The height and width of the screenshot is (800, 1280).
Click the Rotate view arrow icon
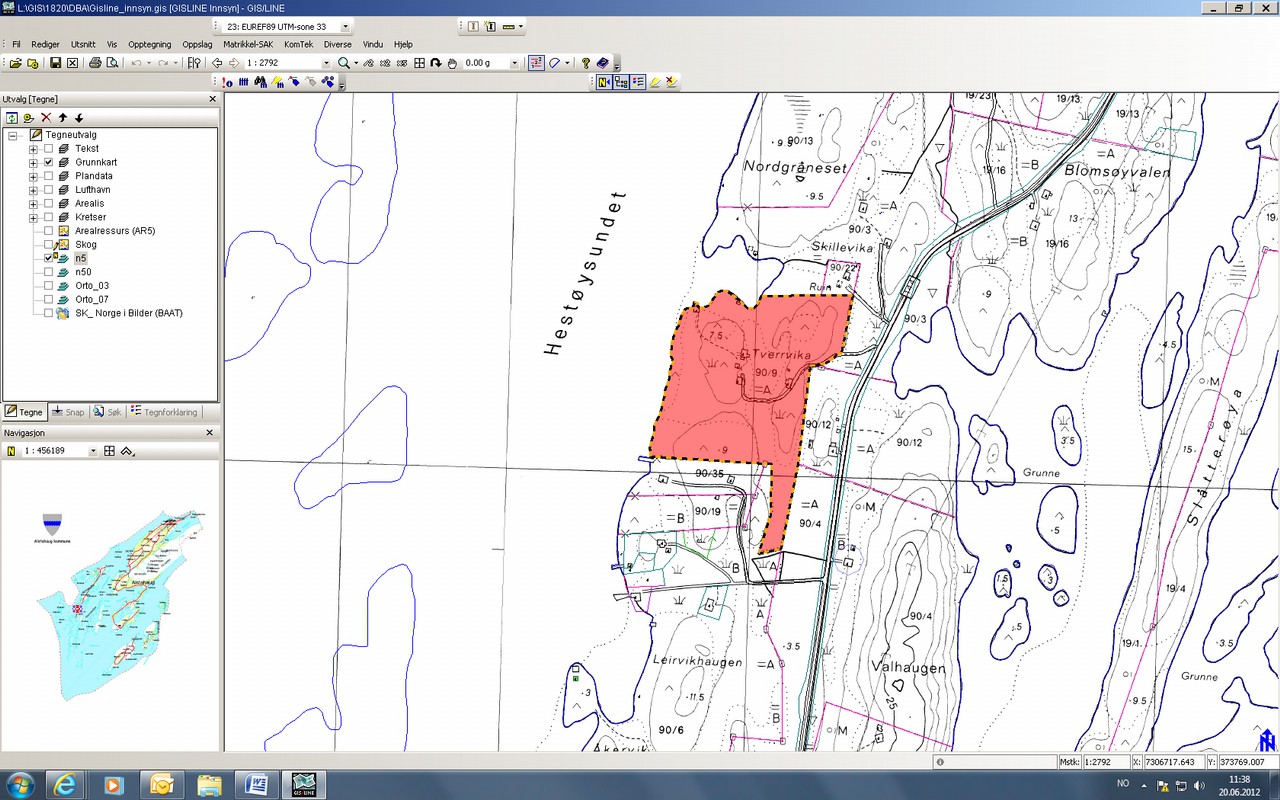tap(436, 63)
